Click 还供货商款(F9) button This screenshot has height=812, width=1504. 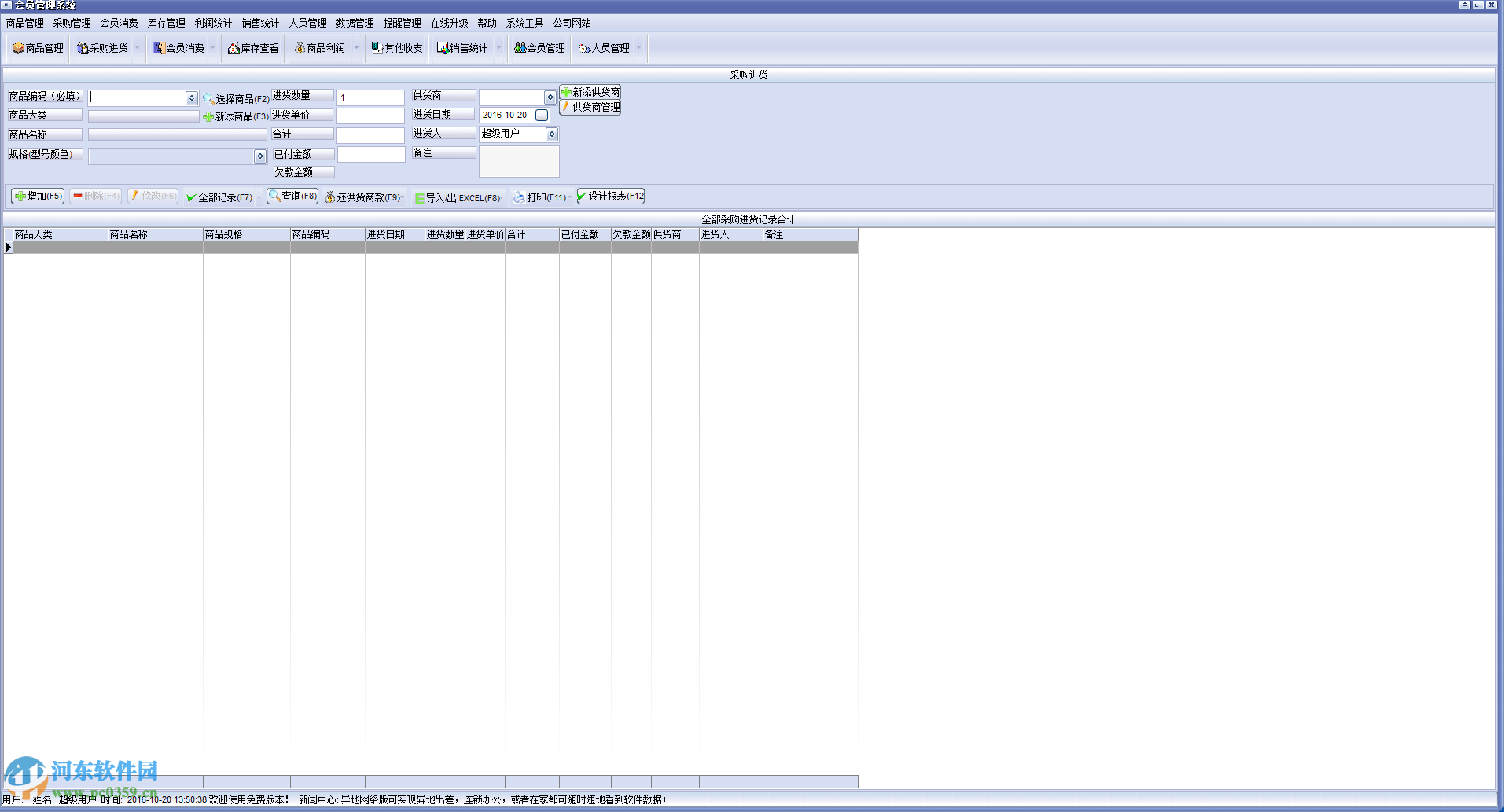click(362, 197)
